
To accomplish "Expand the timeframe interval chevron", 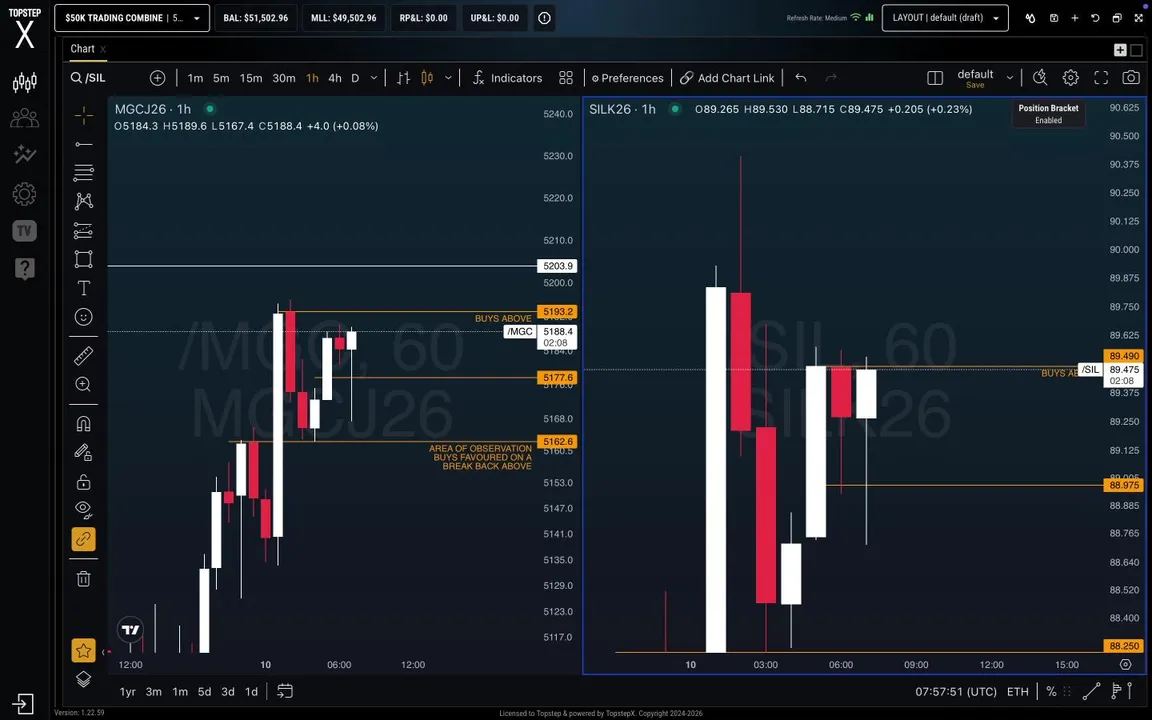I will pos(374,78).
